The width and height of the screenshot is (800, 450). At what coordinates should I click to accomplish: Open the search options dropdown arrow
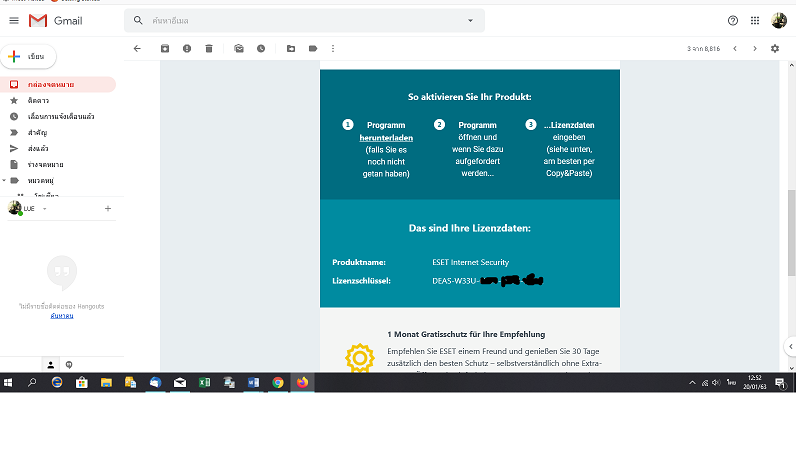(x=470, y=20)
